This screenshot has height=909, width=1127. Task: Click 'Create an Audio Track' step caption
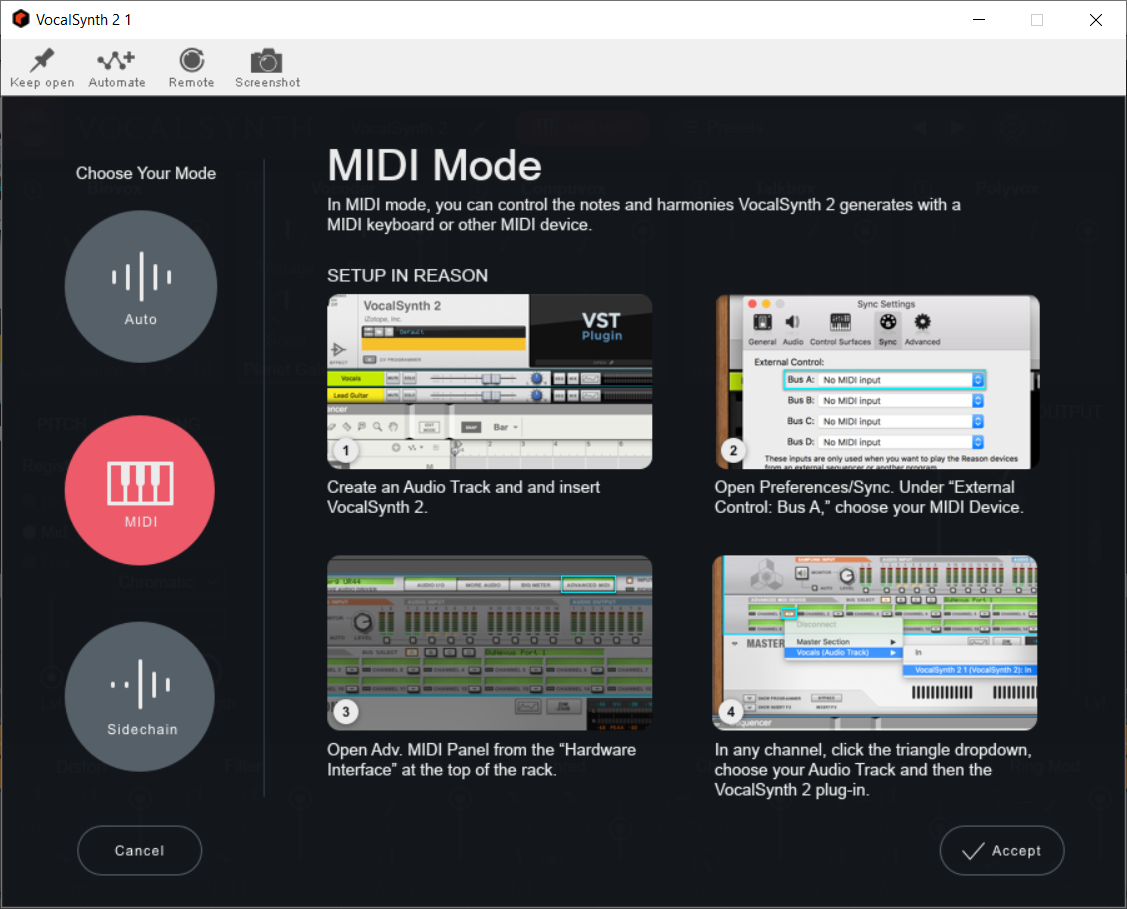tap(464, 497)
